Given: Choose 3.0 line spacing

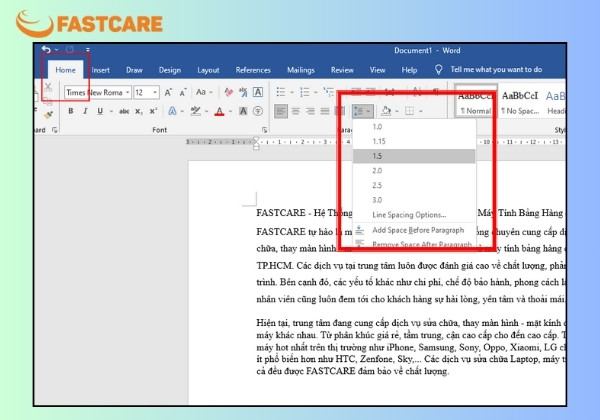Looking at the screenshot, I should (414, 200).
